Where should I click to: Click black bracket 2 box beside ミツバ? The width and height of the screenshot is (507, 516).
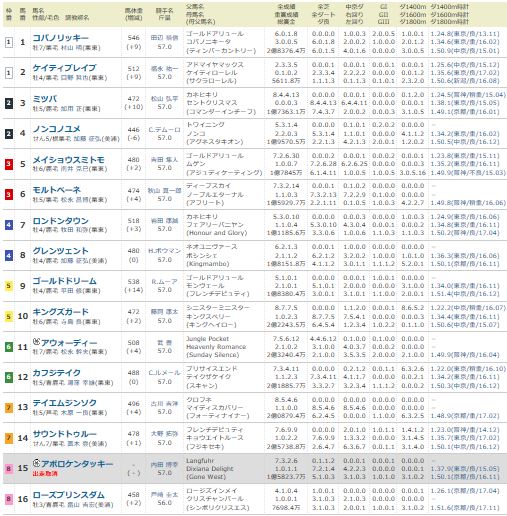click(x=9, y=103)
